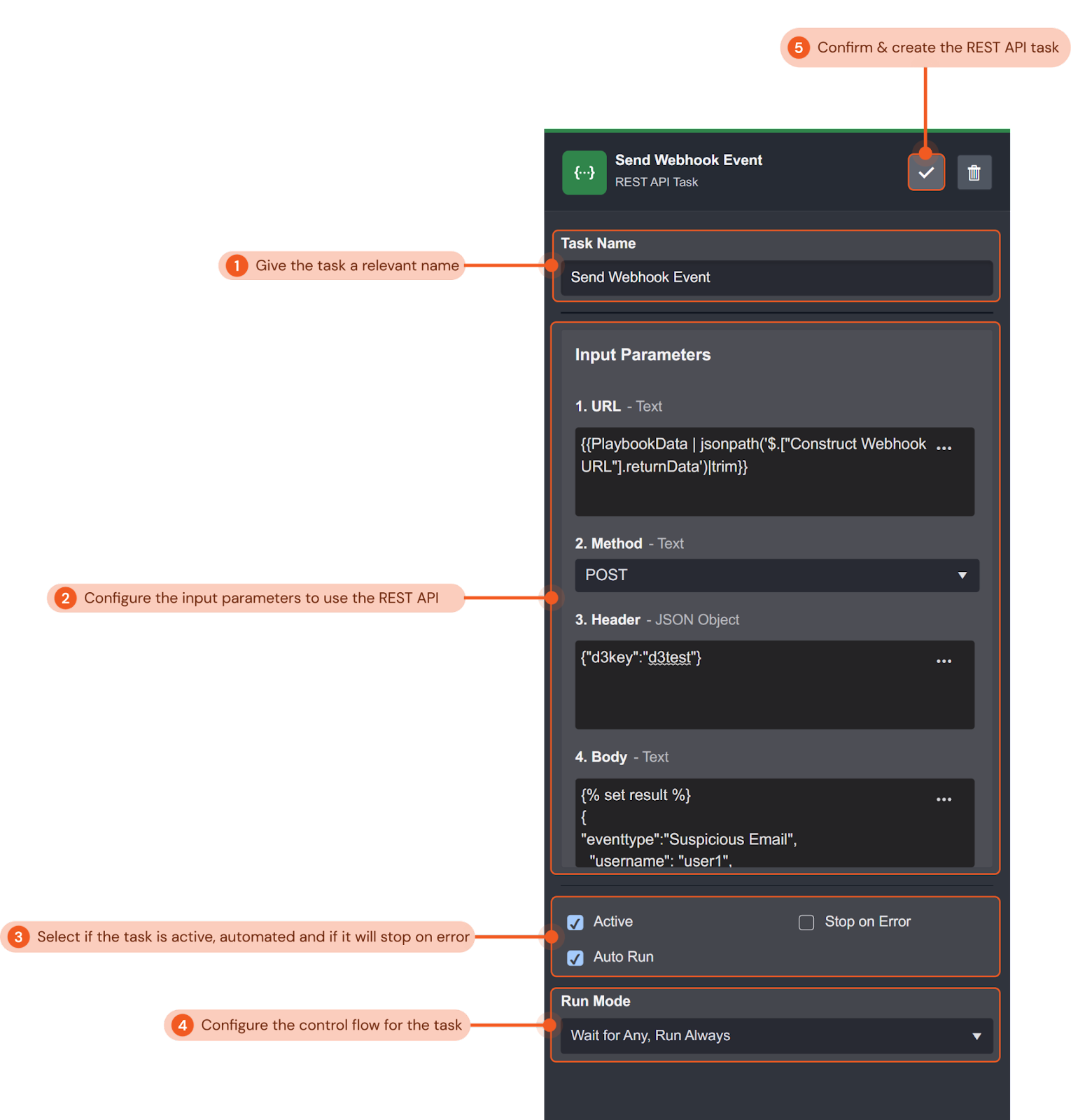
Task: Click the Method dropdown arrow
Action: click(962, 575)
